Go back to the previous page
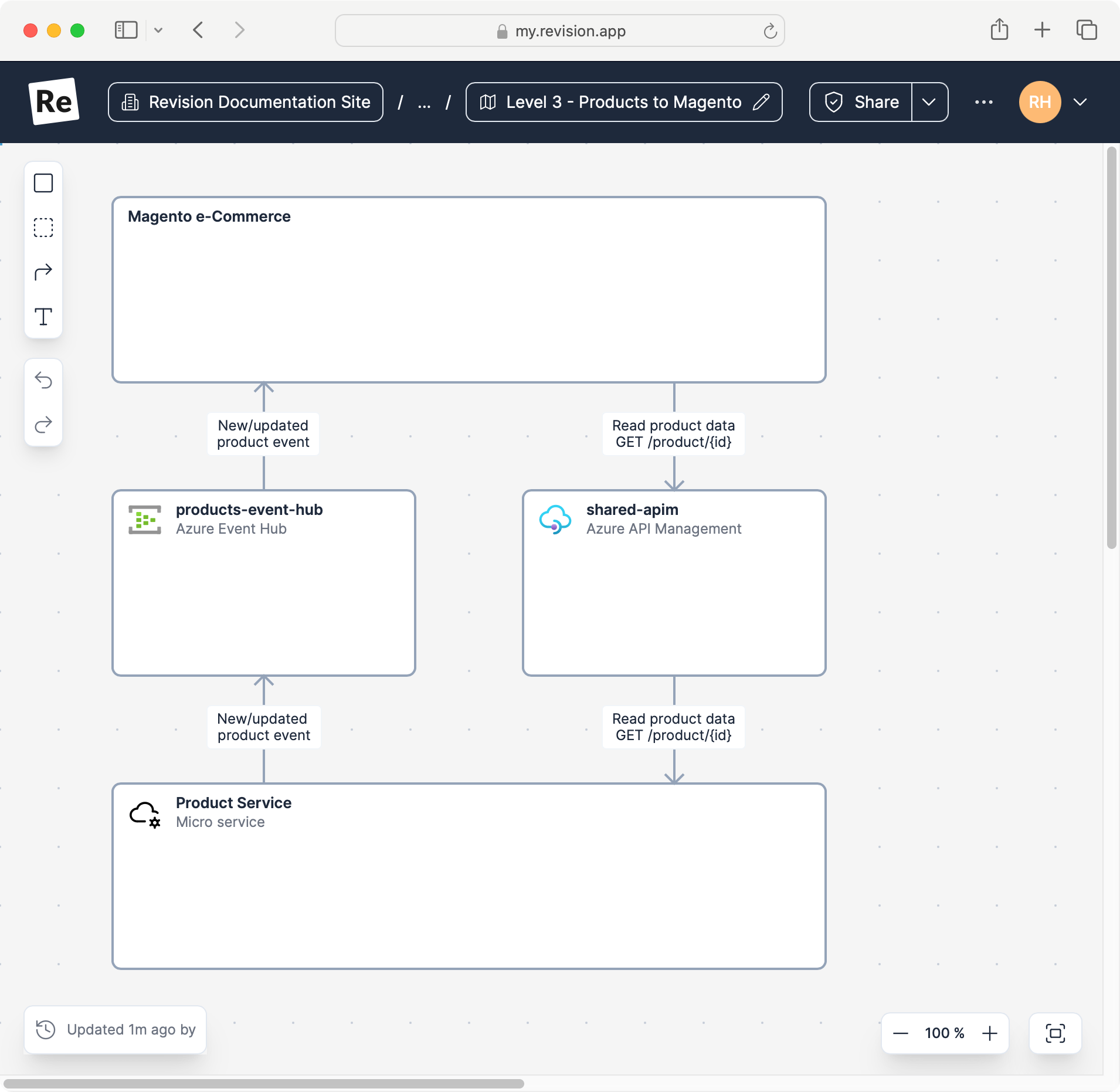This screenshot has height=1092, width=1120. [x=198, y=30]
